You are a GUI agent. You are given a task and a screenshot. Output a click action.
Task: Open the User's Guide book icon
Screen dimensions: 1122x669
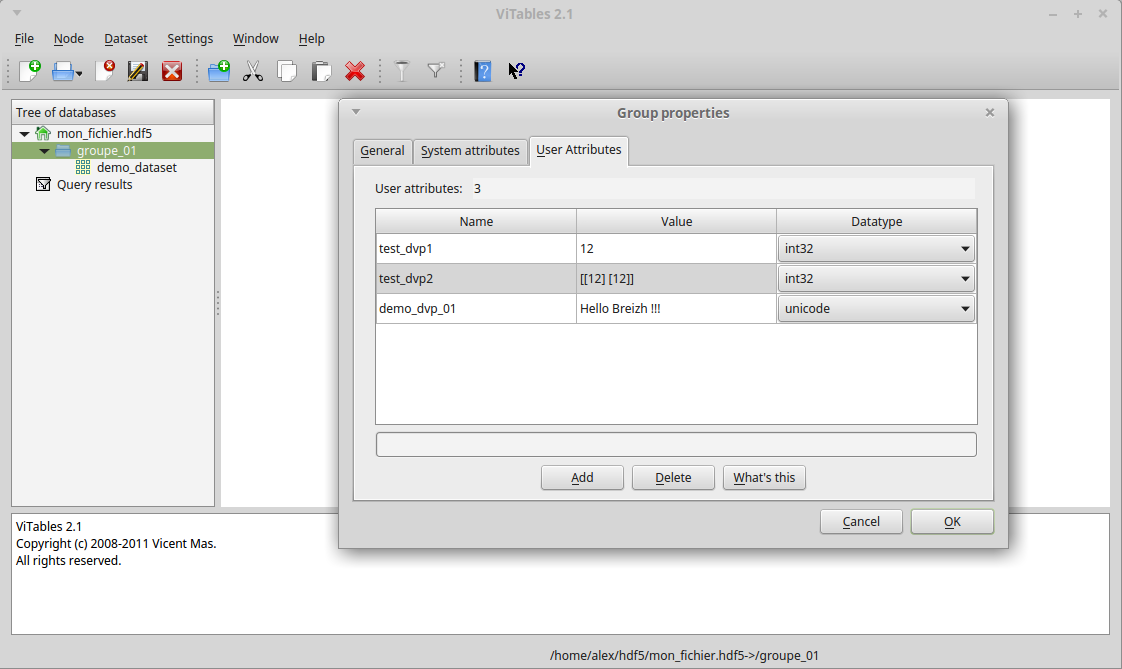pyautogui.click(x=483, y=71)
